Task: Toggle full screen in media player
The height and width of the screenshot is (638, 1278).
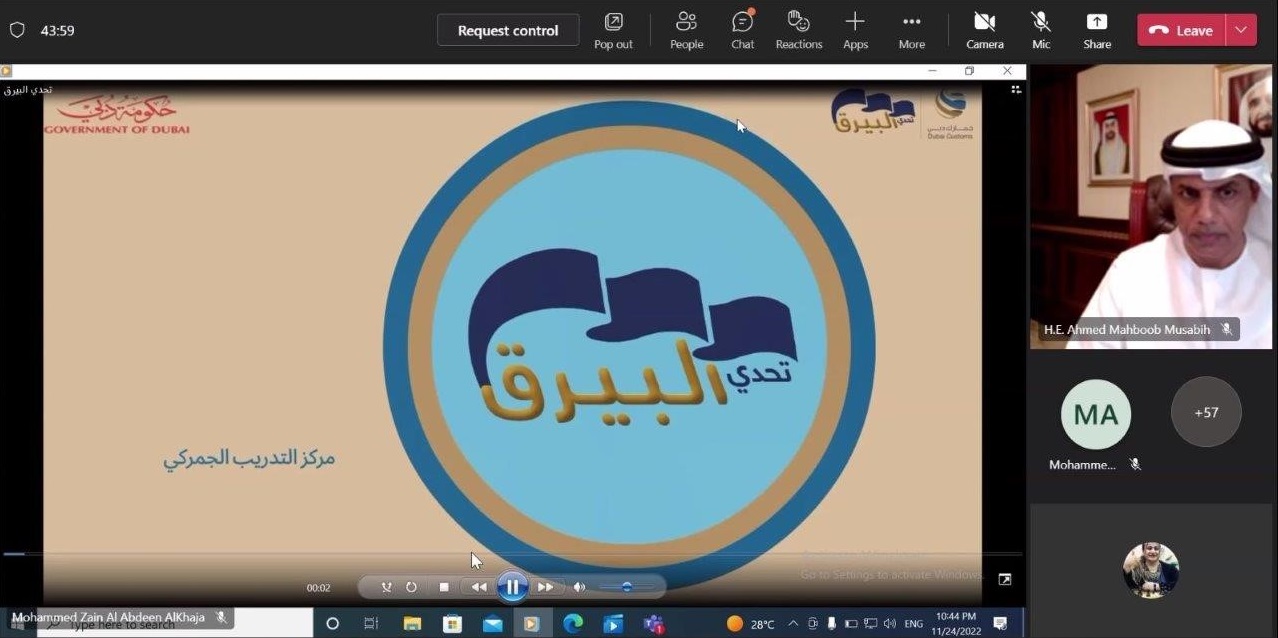Action: pos(1005,579)
